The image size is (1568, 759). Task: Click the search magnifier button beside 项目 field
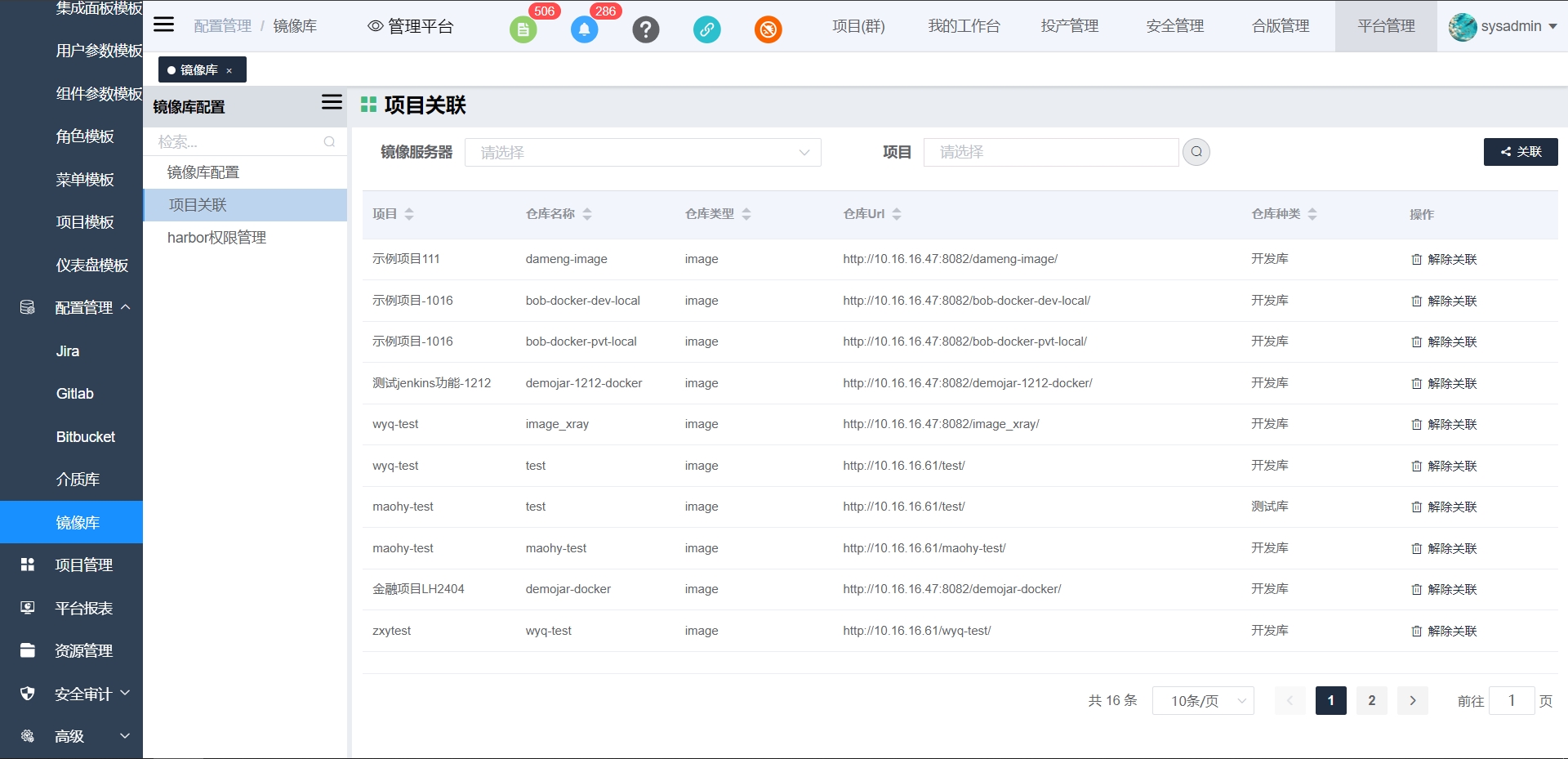pos(1196,152)
